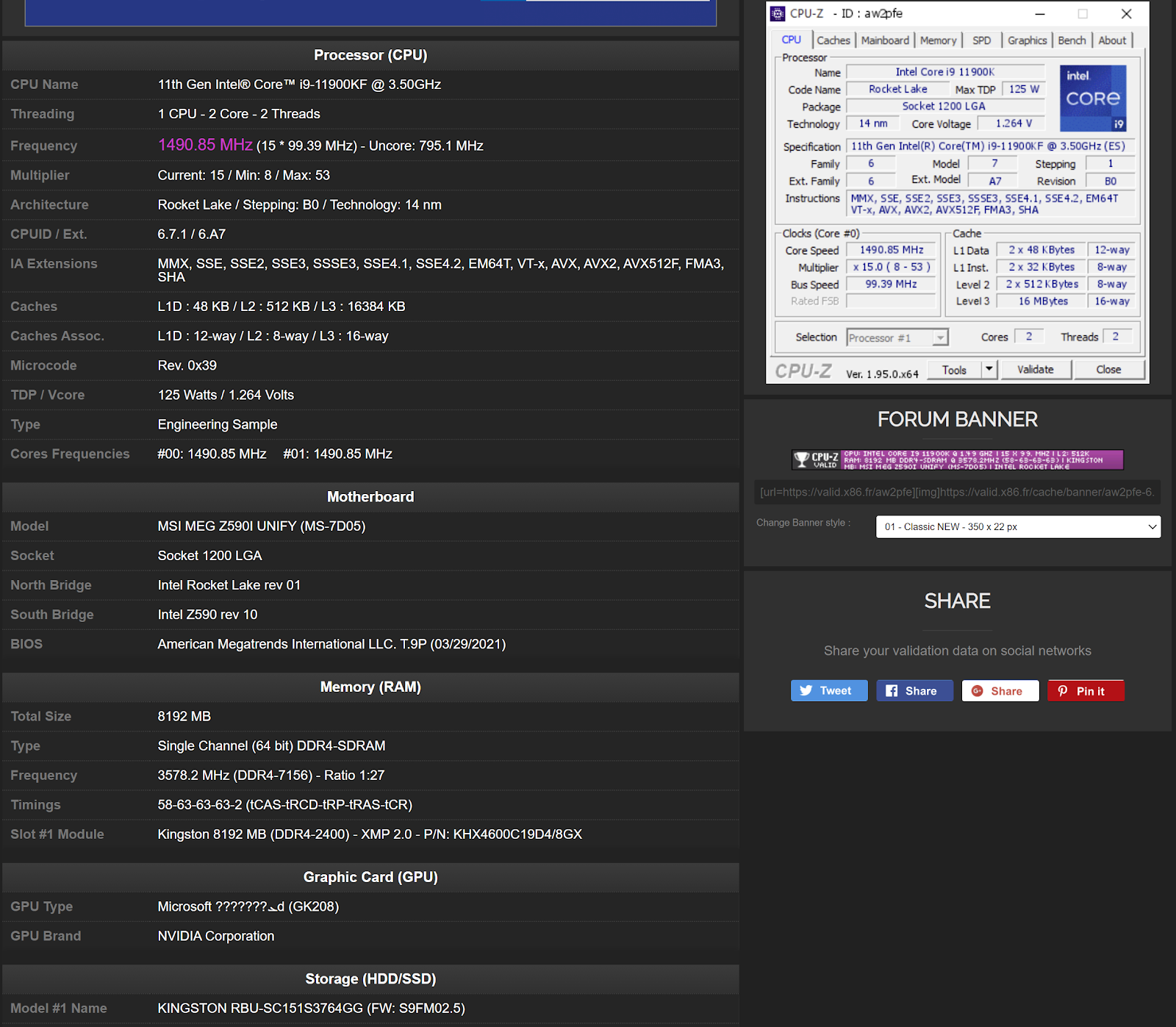This screenshot has width=1176, height=1027.
Task: Maximize the CPU-Z window
Action: tap(1083, 13)
